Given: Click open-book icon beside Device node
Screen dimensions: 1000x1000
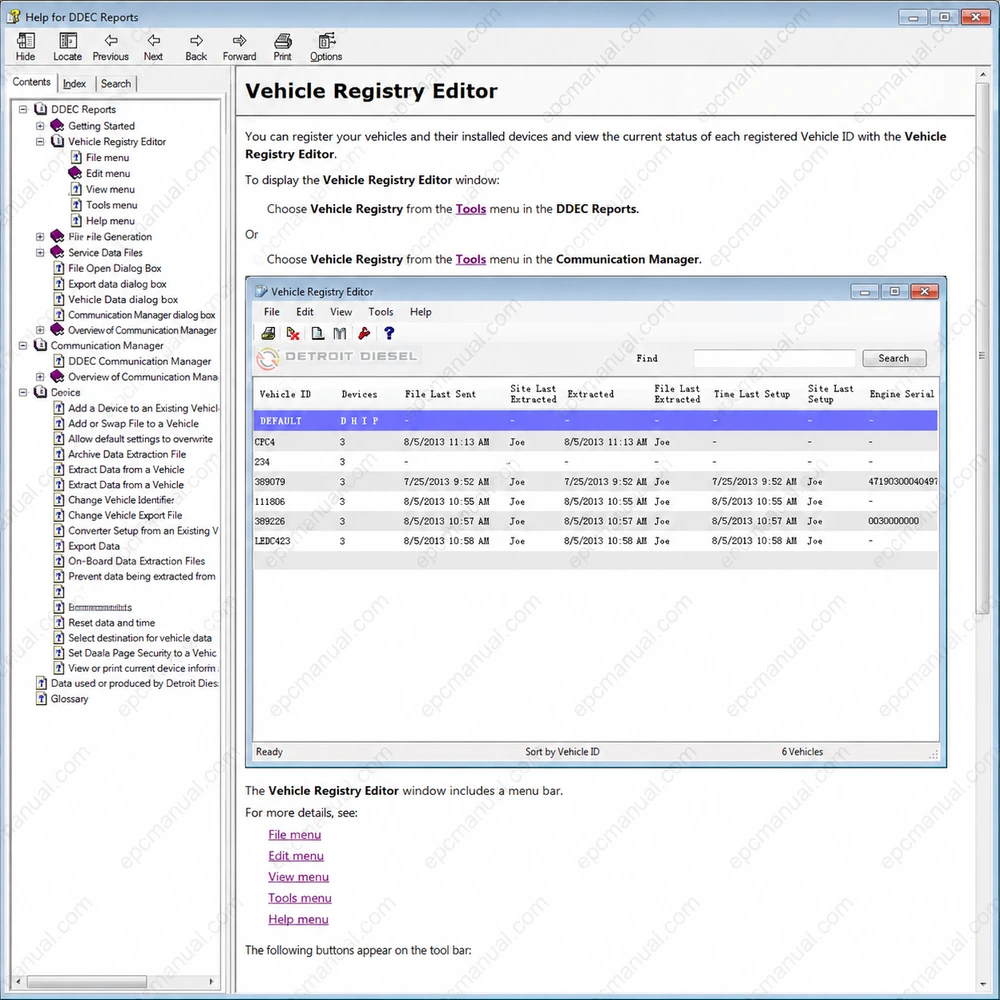Looking at the screenshot, I should [x=41, y=392].
